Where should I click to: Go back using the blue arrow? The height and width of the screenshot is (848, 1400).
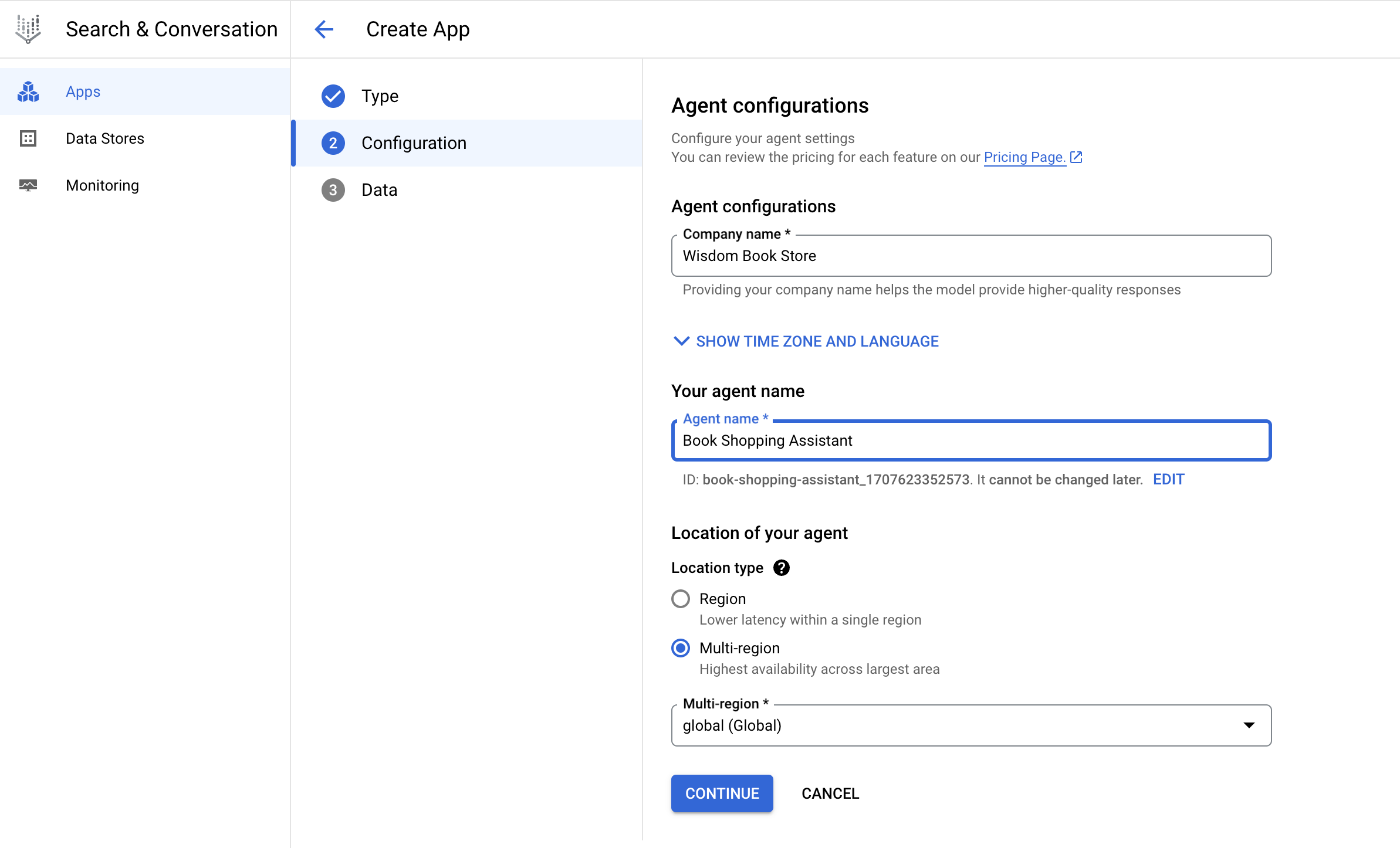pyautogui.click(x=324, y=29)
